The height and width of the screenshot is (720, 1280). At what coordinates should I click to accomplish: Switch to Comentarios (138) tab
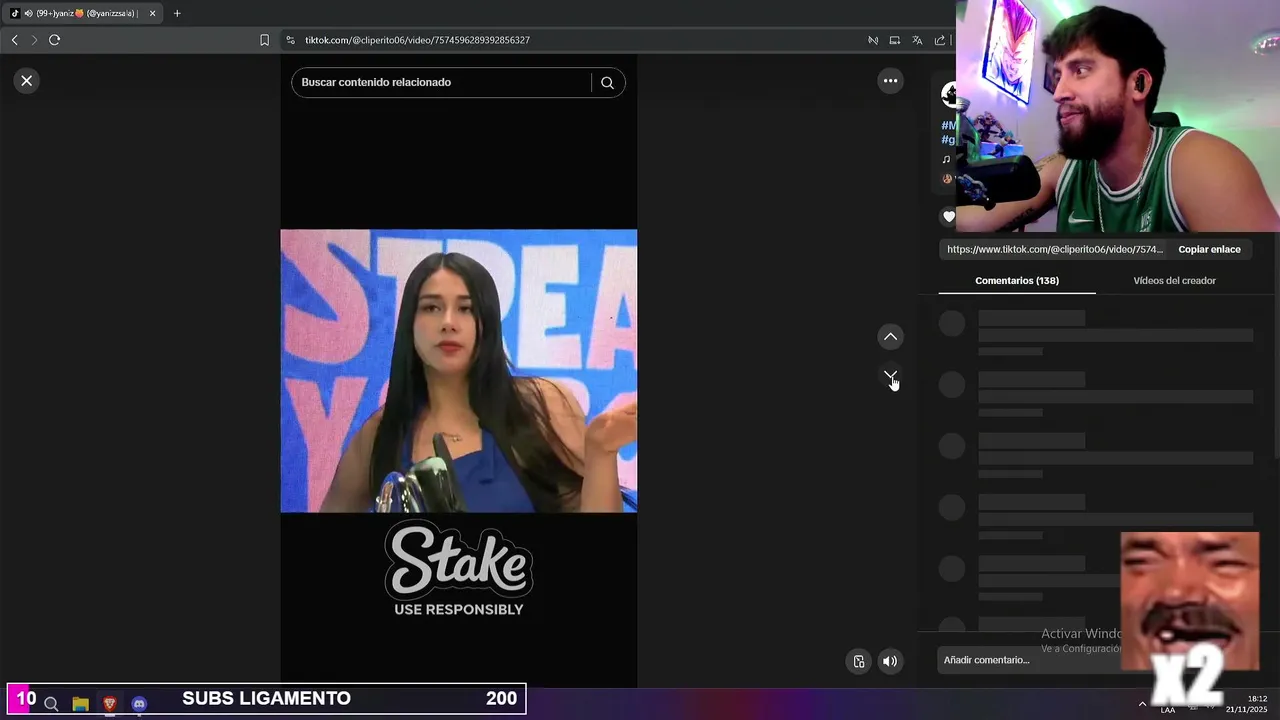1017,281
